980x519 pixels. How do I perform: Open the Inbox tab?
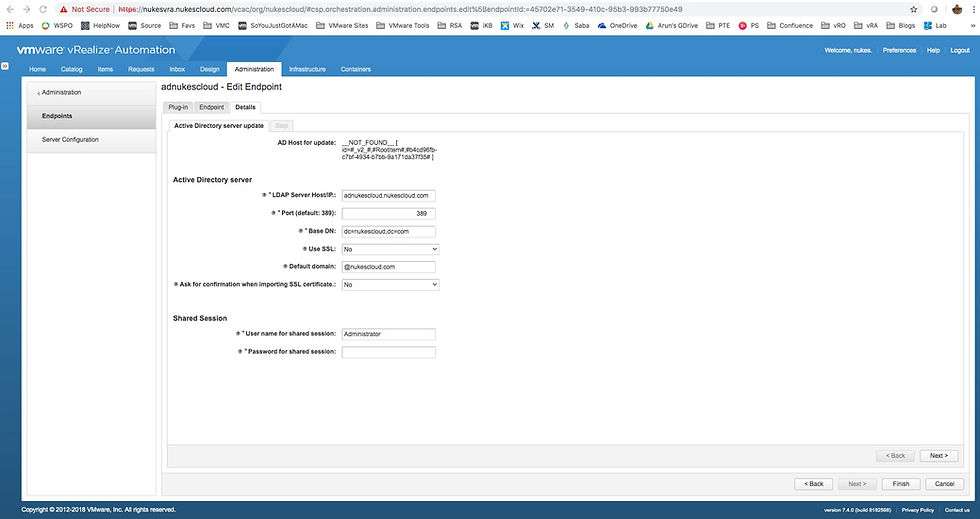pos(177,69)
